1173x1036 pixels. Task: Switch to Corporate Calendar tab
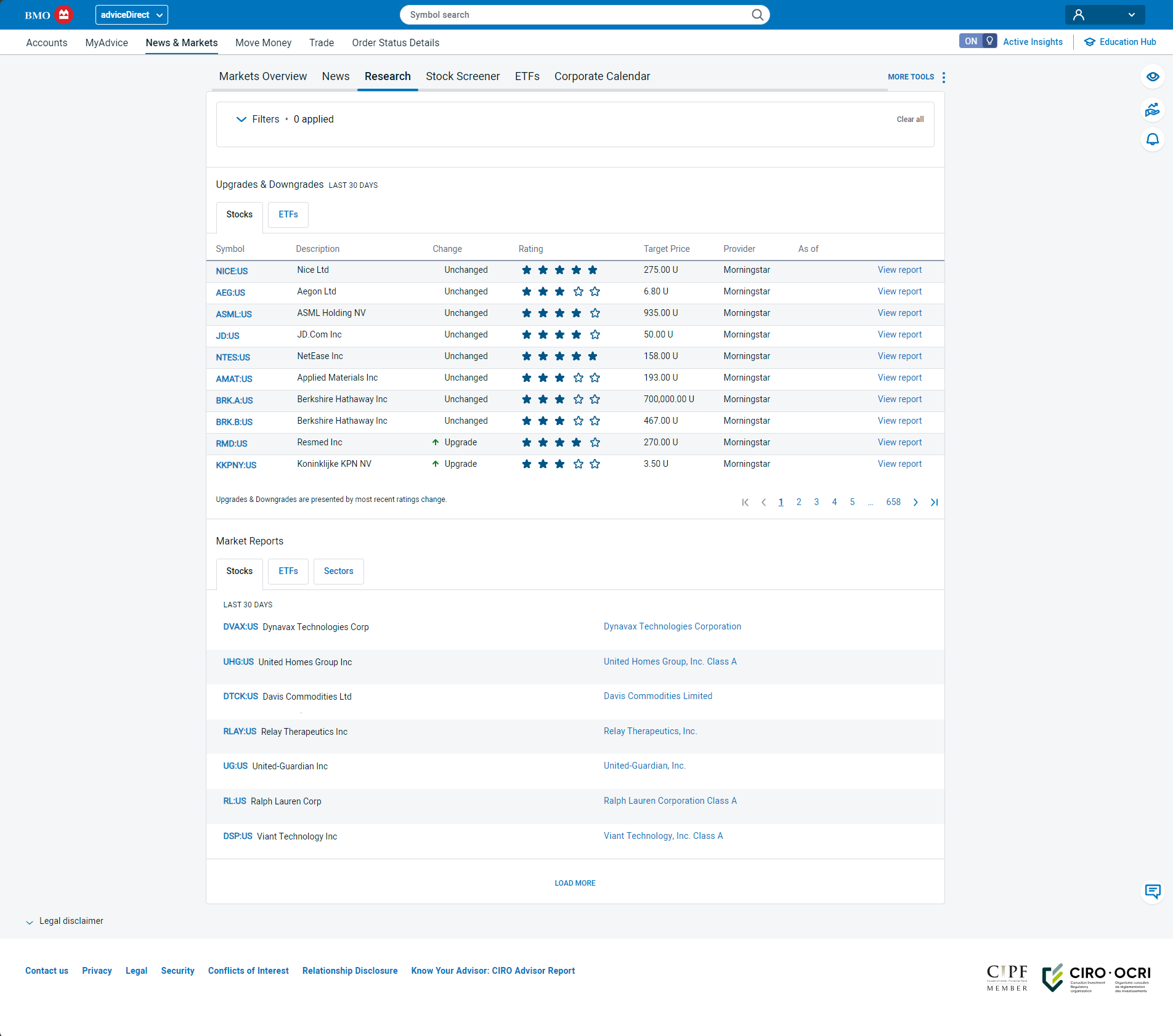(x=602, y=76)
